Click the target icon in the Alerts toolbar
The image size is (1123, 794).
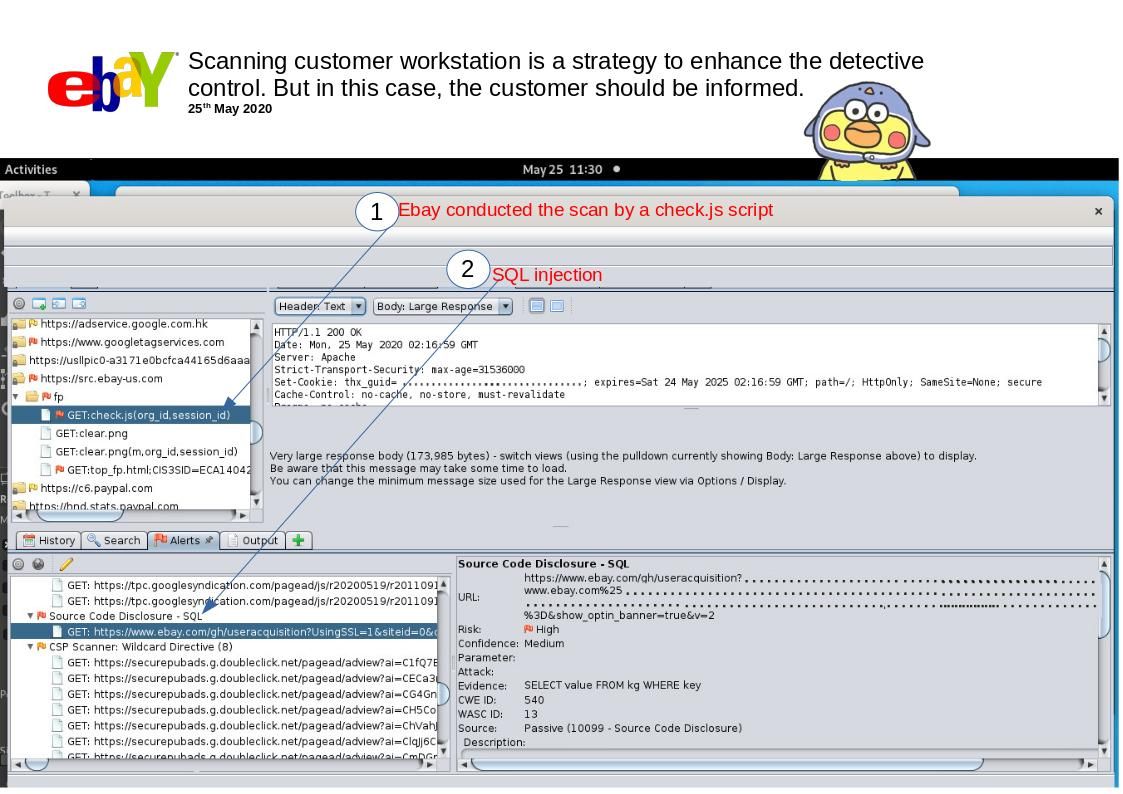point(19,565)
